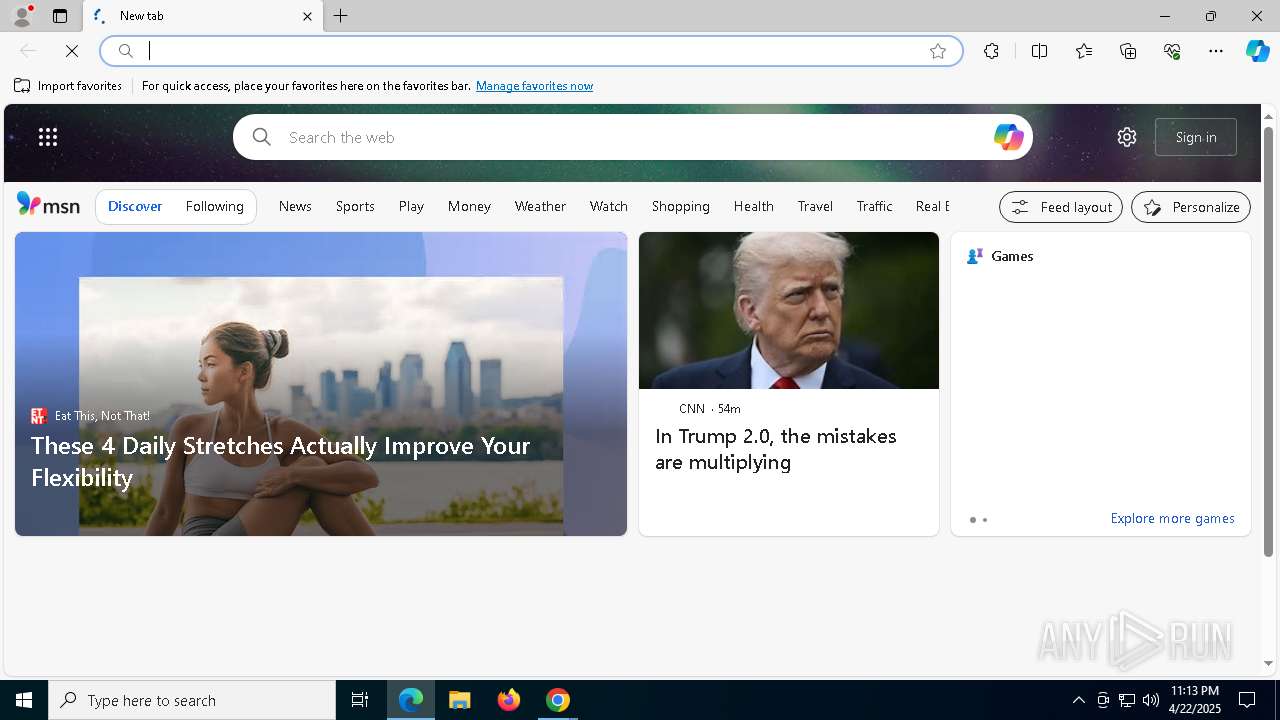Close the New tab tab
The height and width of the screenshot is (720, 1280).
(307, 16)
